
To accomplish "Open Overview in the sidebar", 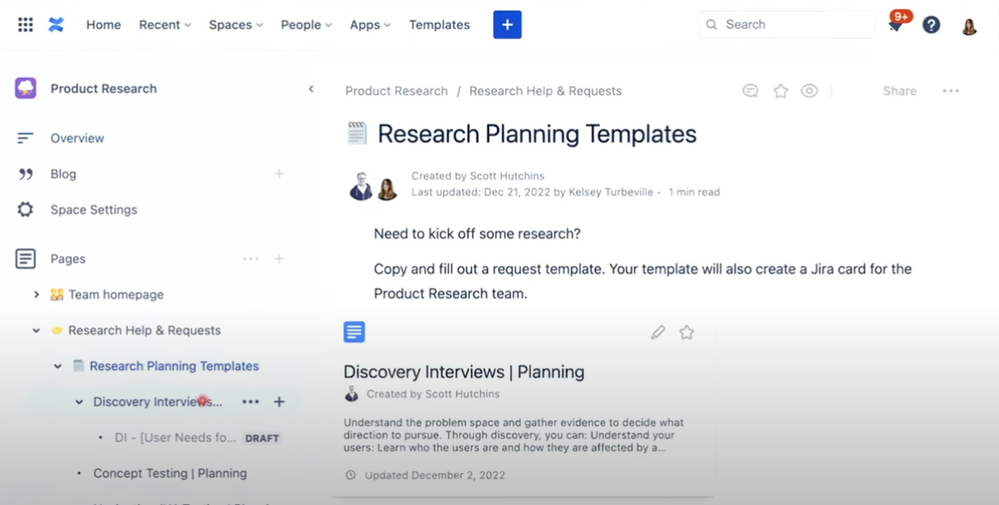I will click(77, 138).
